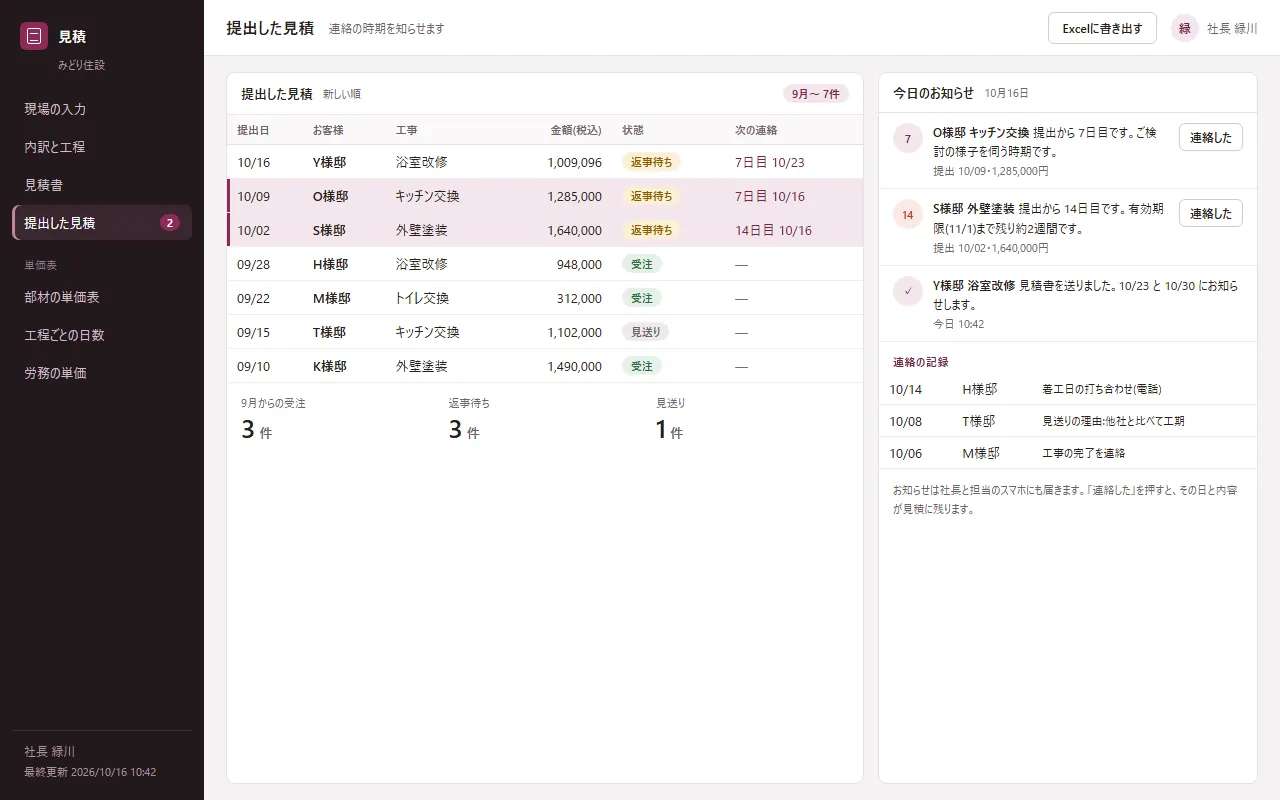
Task: Open 部材の単価表 in the sidebar
Action: click(x=102, y=297)
